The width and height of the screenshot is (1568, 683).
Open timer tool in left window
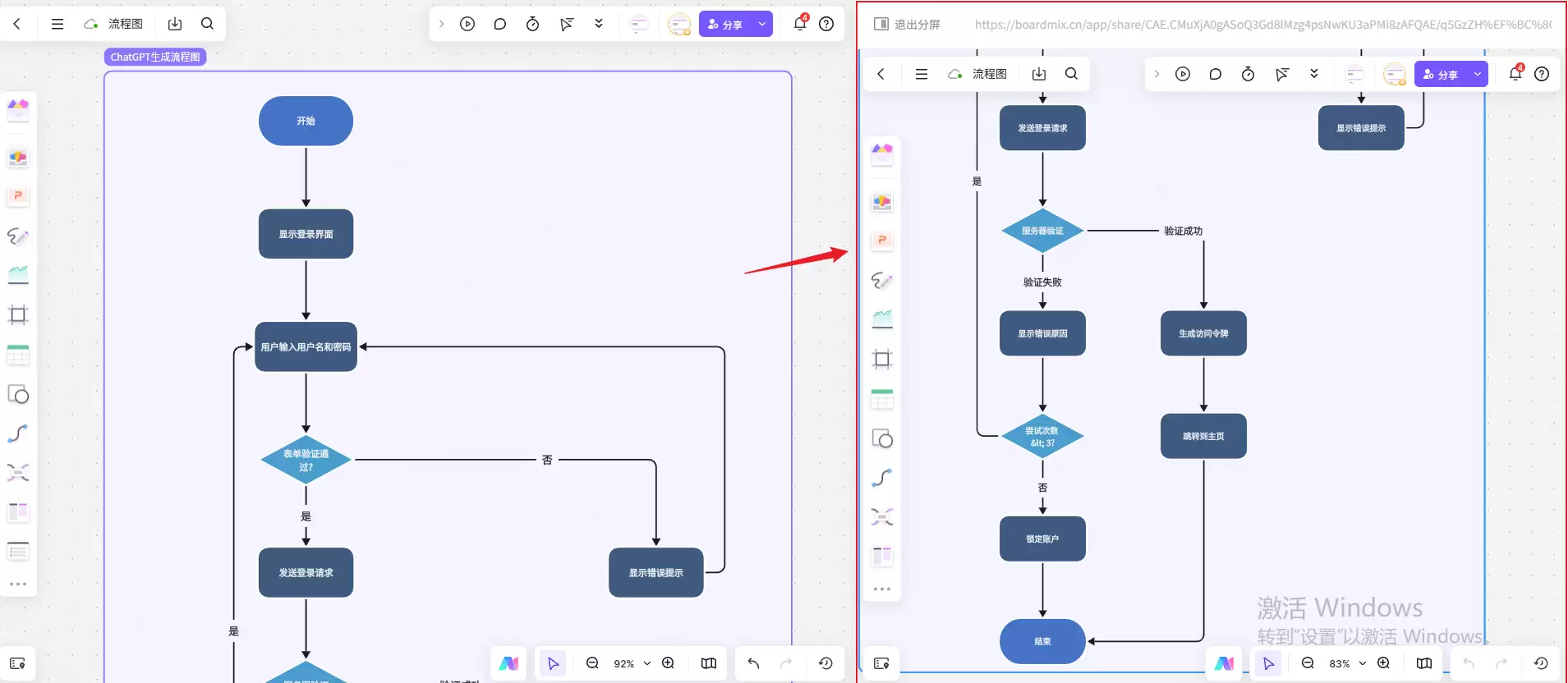[532, 24]
